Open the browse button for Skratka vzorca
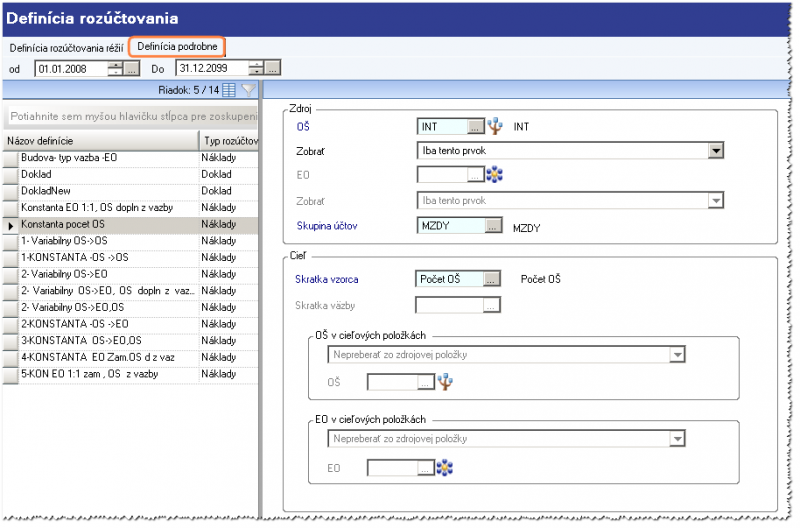800x528 pixels. (x=491, y=279)
